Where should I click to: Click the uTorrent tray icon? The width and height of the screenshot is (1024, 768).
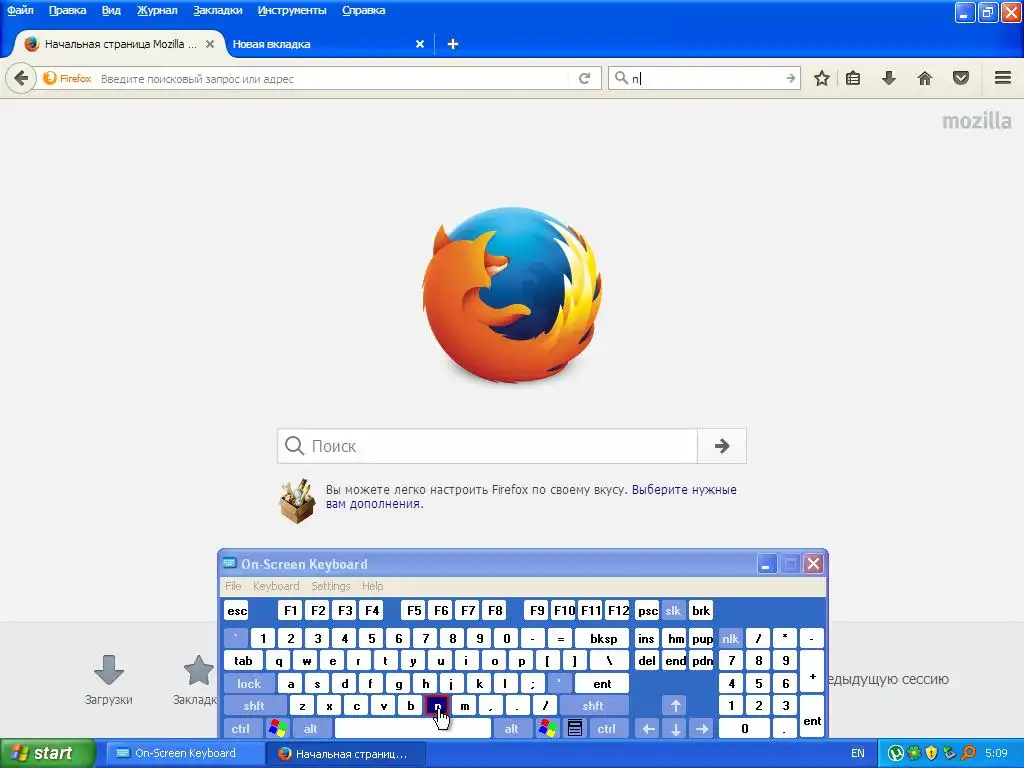[x=895, y=753]
